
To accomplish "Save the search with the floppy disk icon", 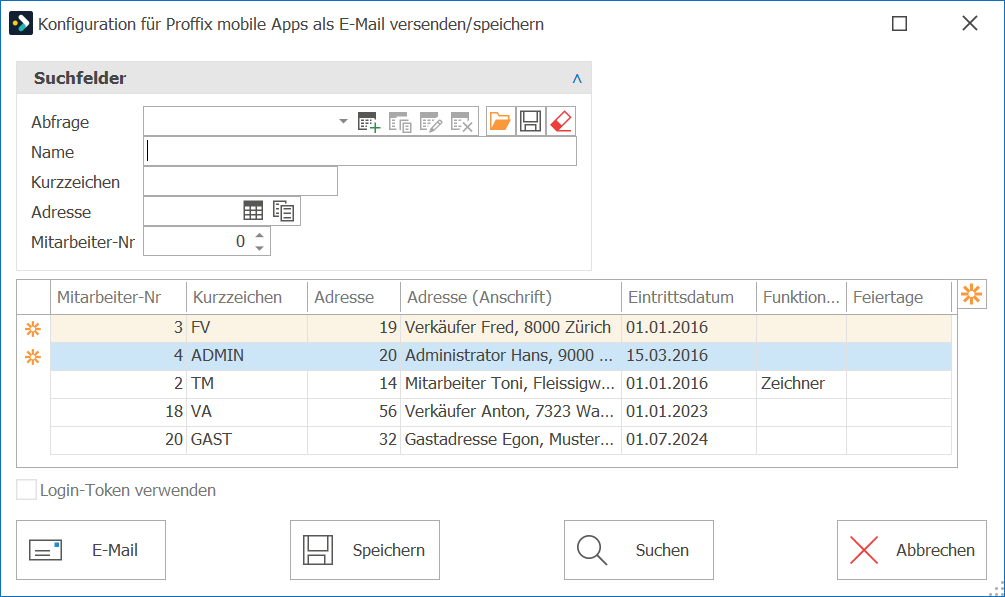I will (531, 121).
